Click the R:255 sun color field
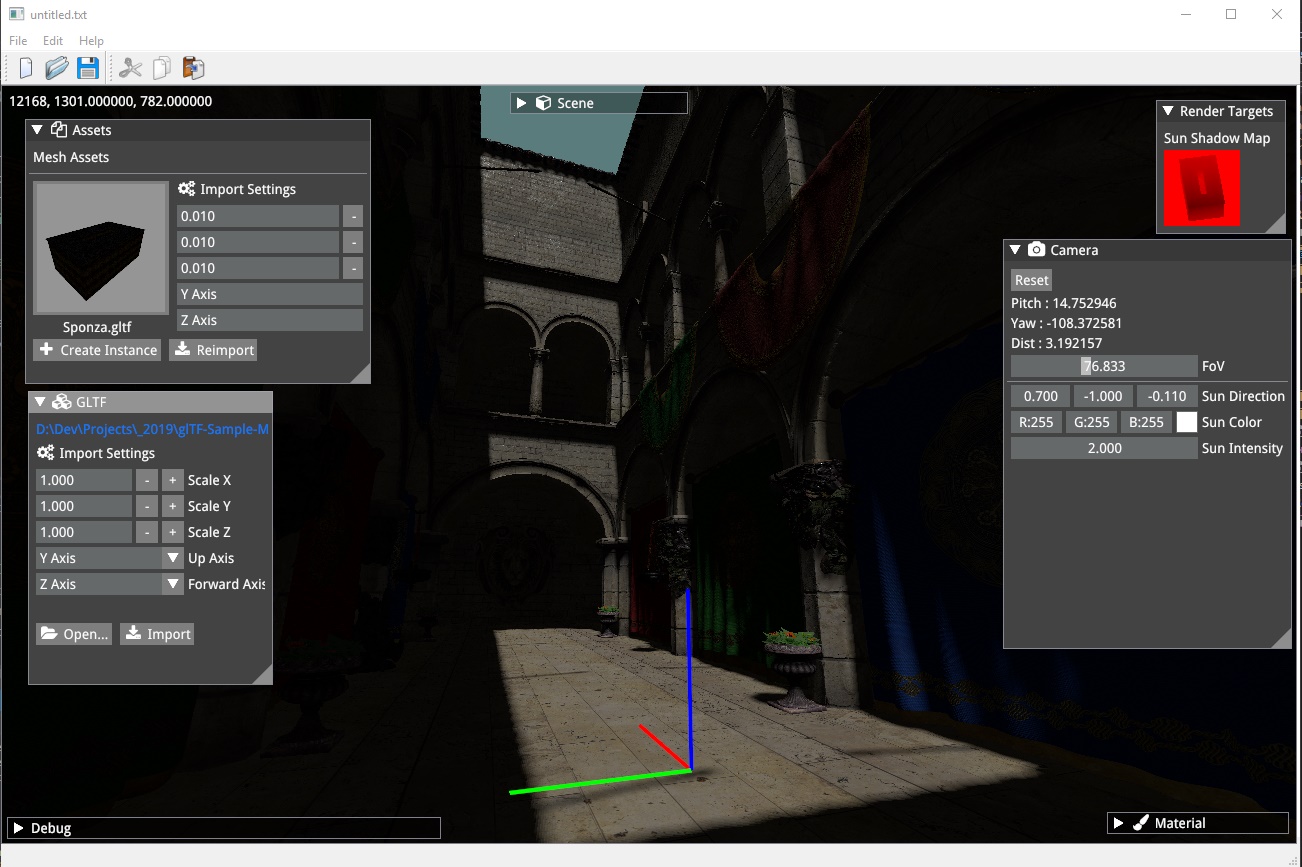Image resolution: width=1302 pixels, height=867 pixels. click(x=1036, y=422)
